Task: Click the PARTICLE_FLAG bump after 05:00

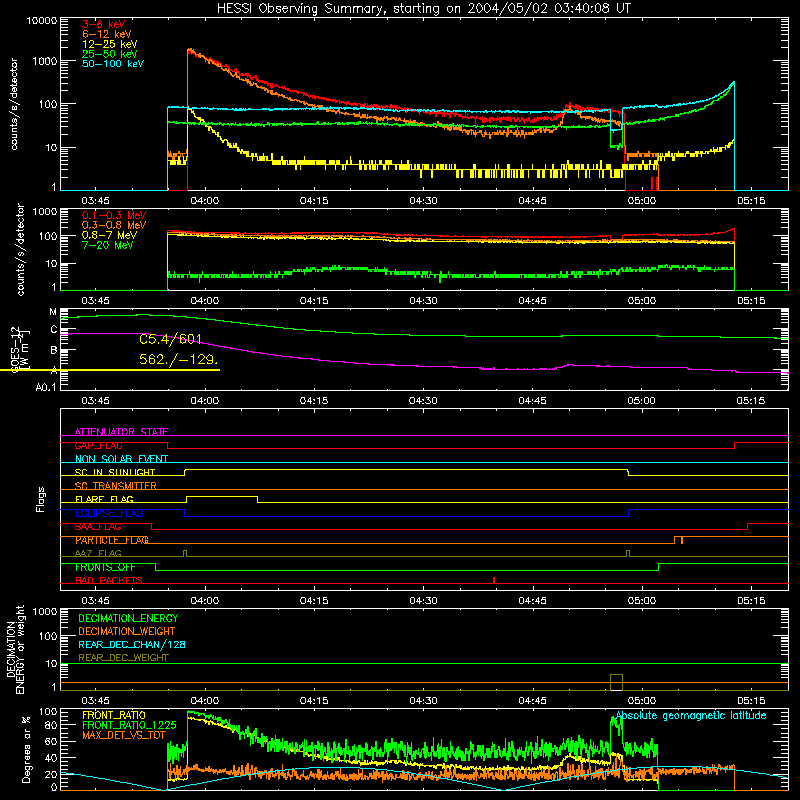Action: 679,539
